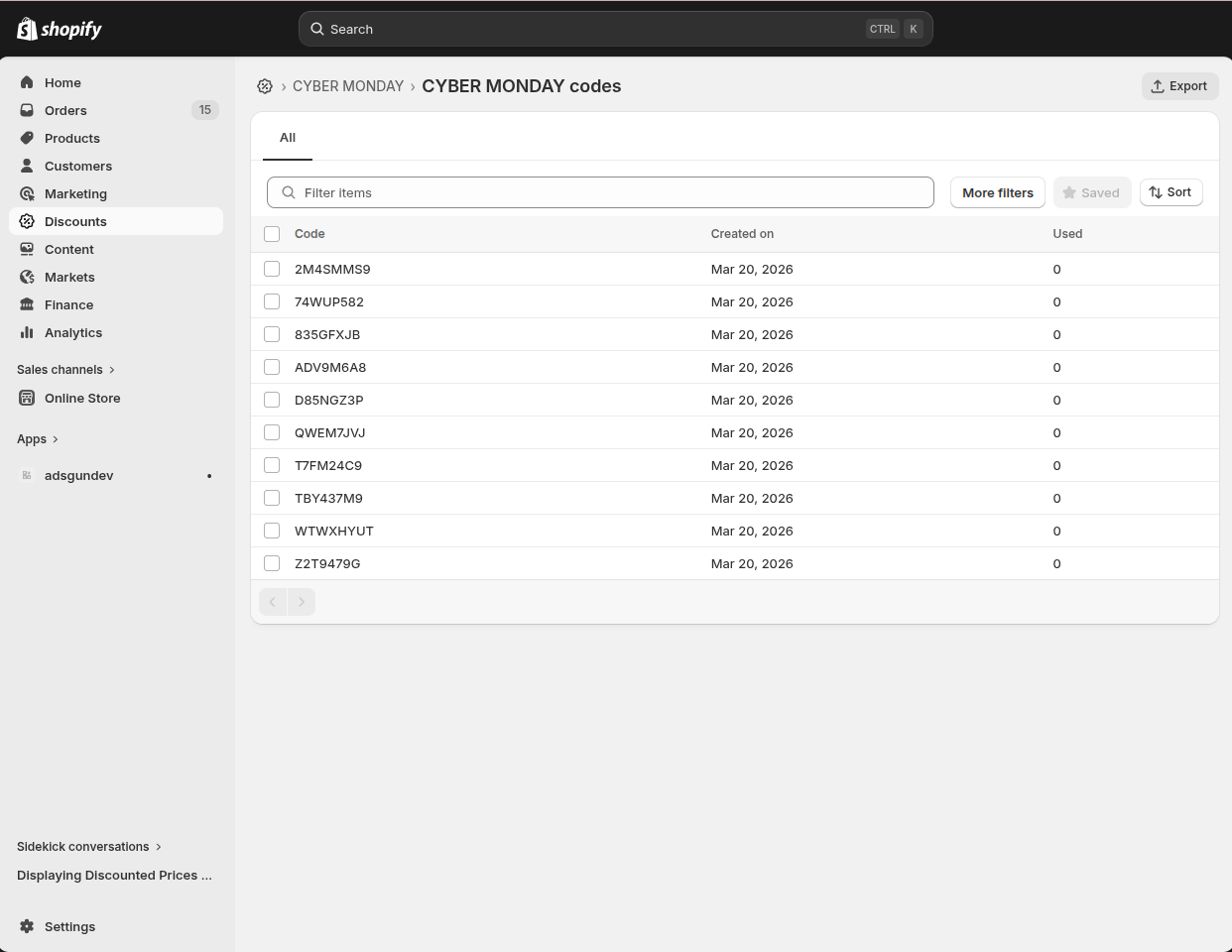Select the checkbox for code 2M4SMMS9
Image resolution: width=1232 pixels, height=952 pixels.
pyautogui.click(x=272, y=269)
